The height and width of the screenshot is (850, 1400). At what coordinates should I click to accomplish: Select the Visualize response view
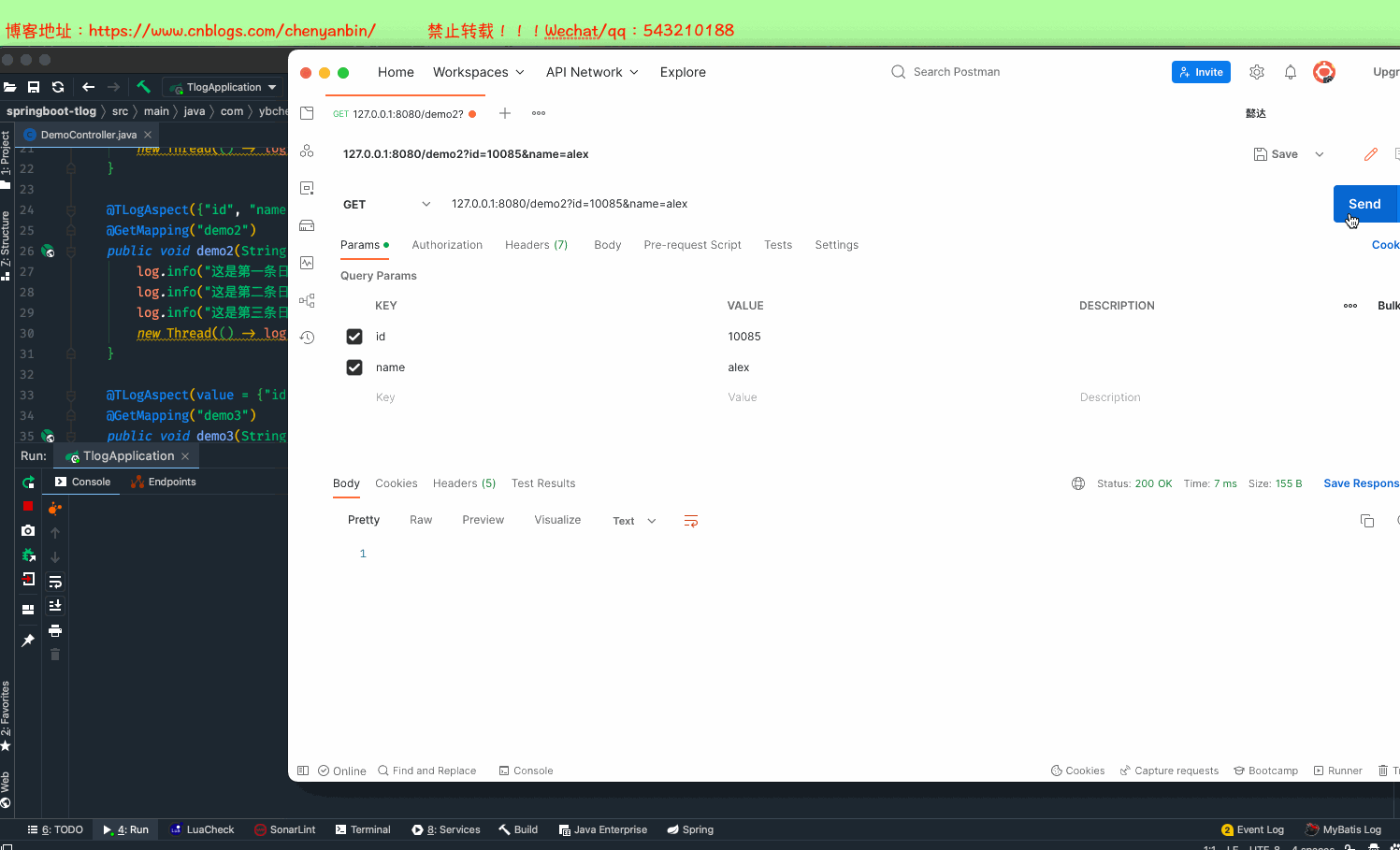pos(557,520)
